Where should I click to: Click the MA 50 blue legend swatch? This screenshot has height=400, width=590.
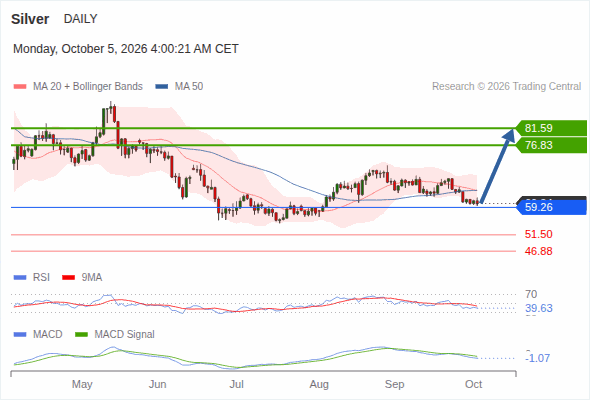pyautogui.click(x=162, y=87)
